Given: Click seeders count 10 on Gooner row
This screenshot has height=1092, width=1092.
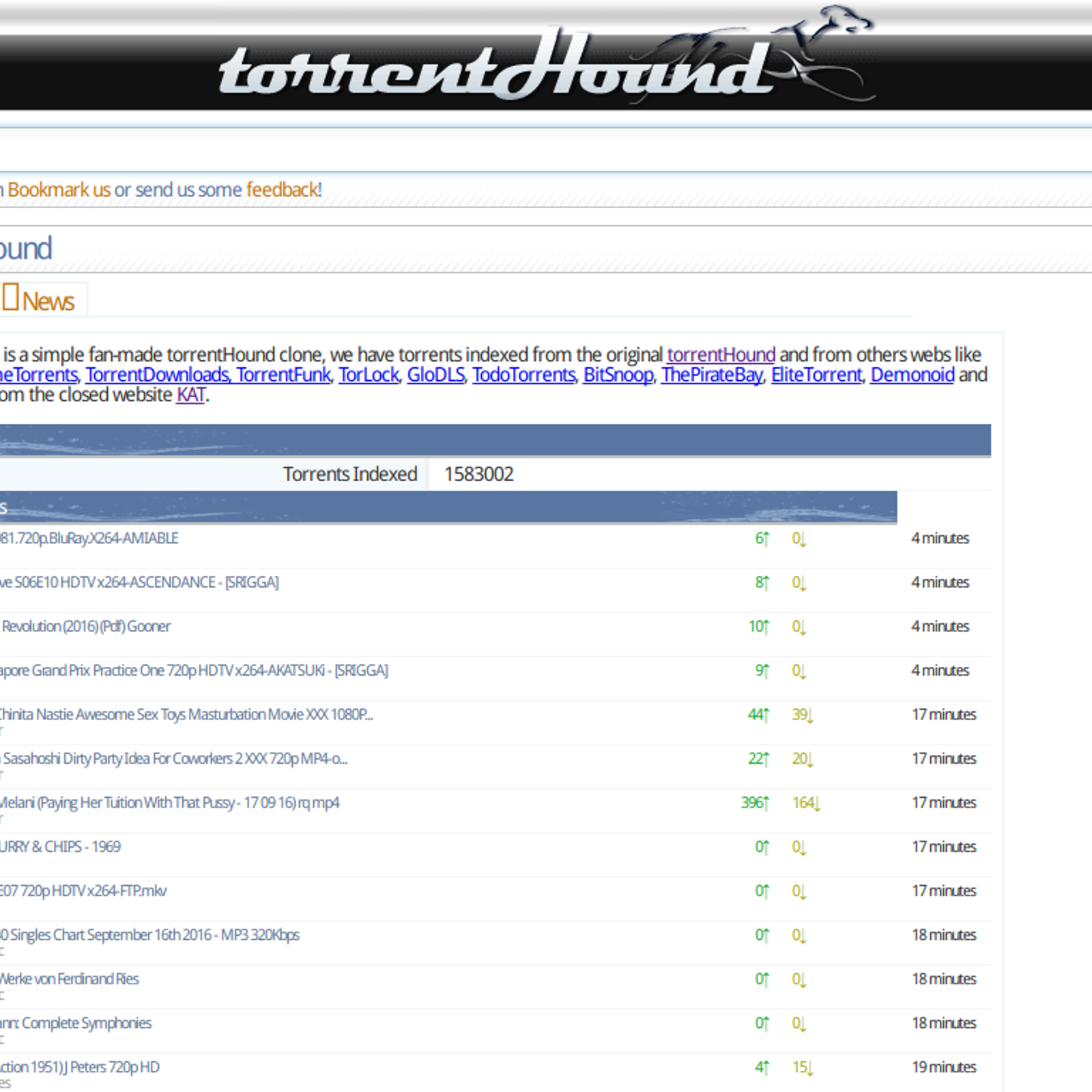Looking at the screenshot, I should point(758,627).
